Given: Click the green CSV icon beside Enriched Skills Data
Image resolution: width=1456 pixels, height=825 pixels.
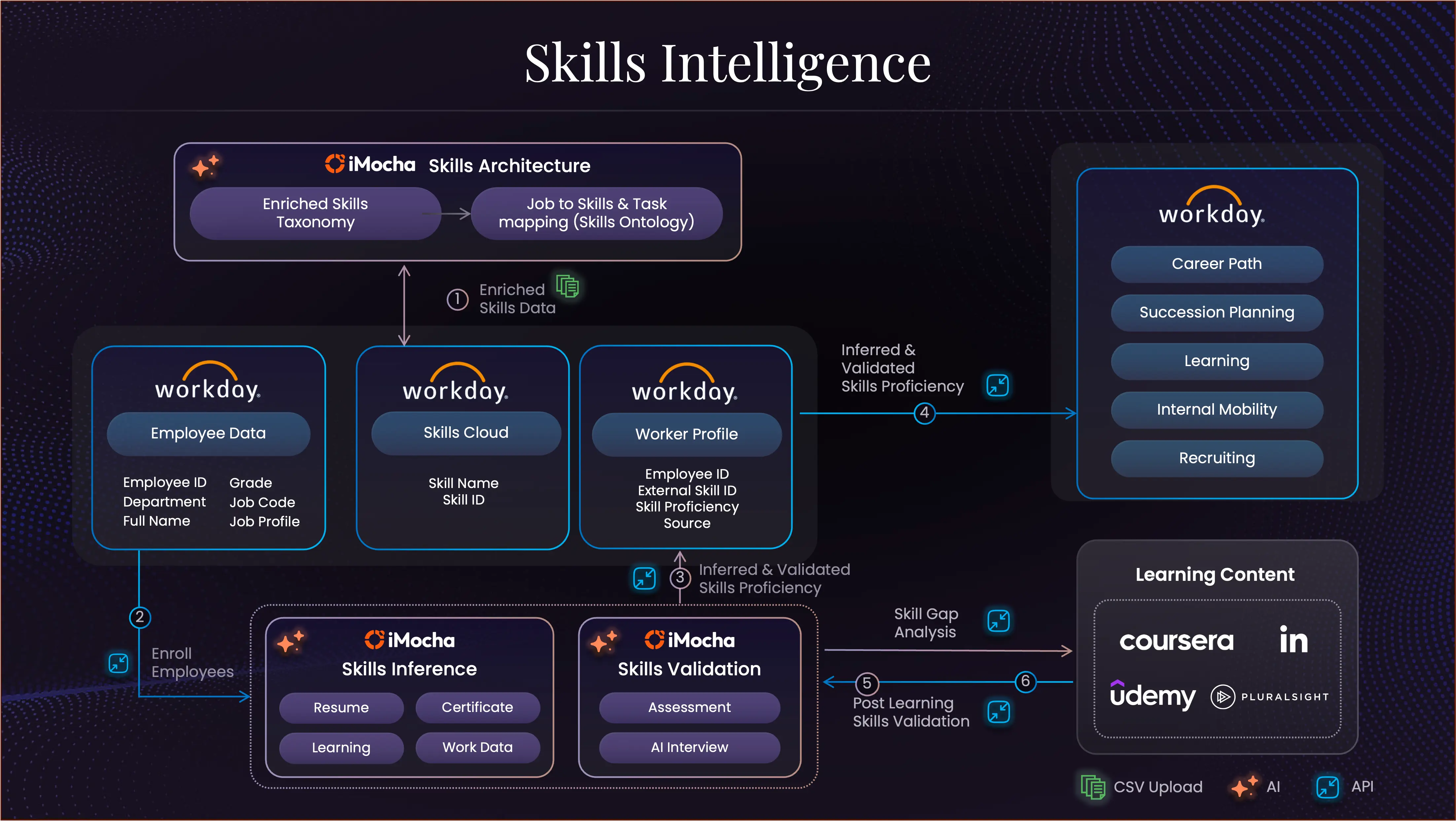Looking at the screenshot, I should point(567,286).
